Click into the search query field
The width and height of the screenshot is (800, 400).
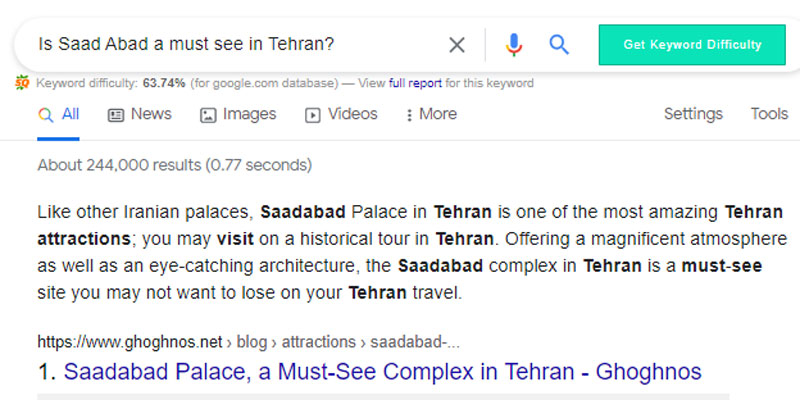click(x=235, y=45)
